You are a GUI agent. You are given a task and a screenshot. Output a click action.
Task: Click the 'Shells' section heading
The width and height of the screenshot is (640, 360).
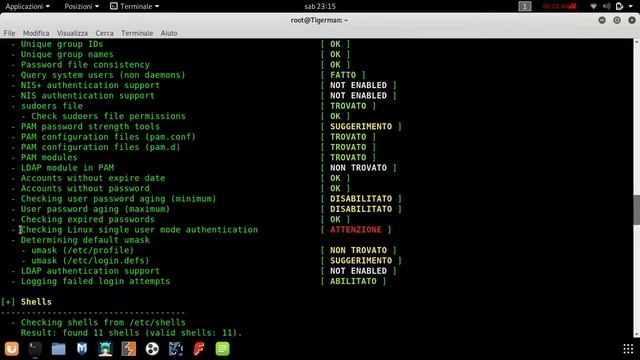pos(36,302)
